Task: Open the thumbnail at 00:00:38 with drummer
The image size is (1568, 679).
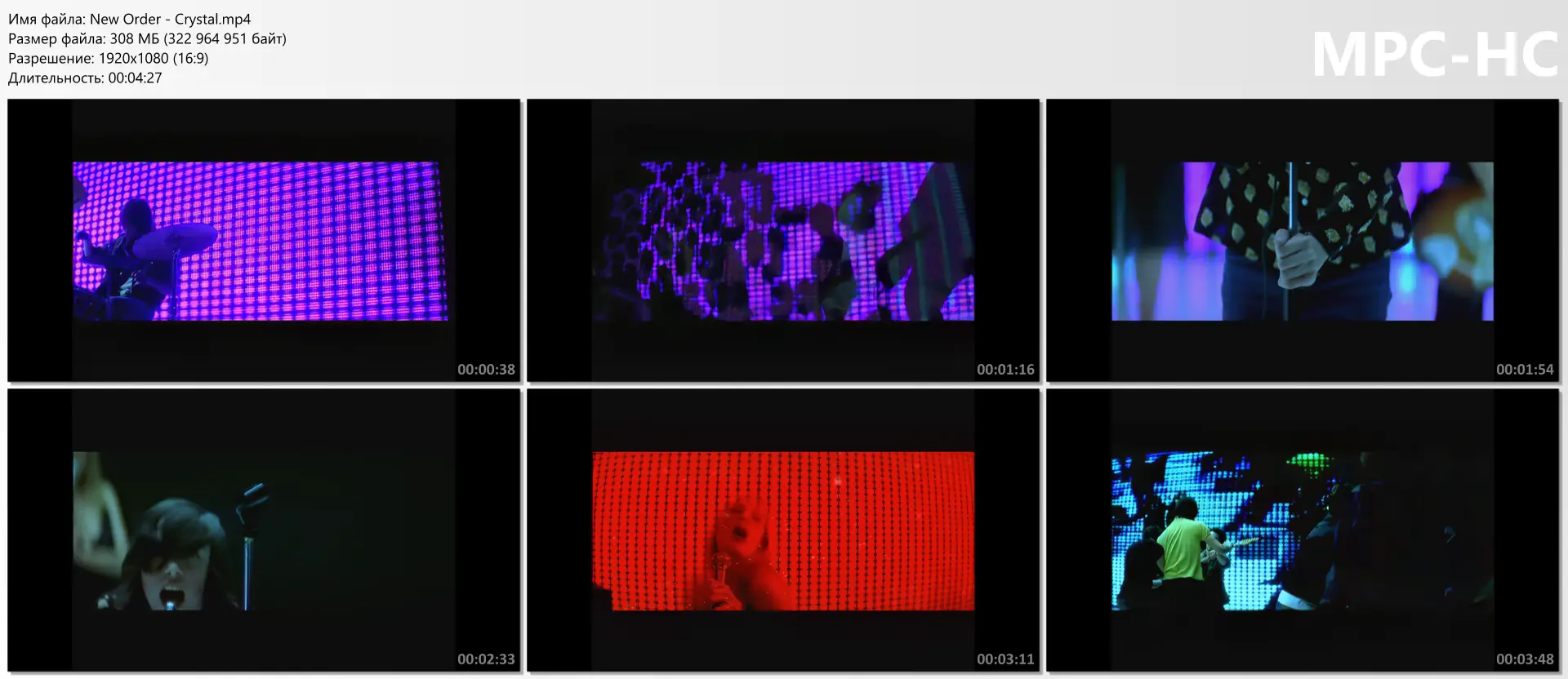Action: coord(264,241)
